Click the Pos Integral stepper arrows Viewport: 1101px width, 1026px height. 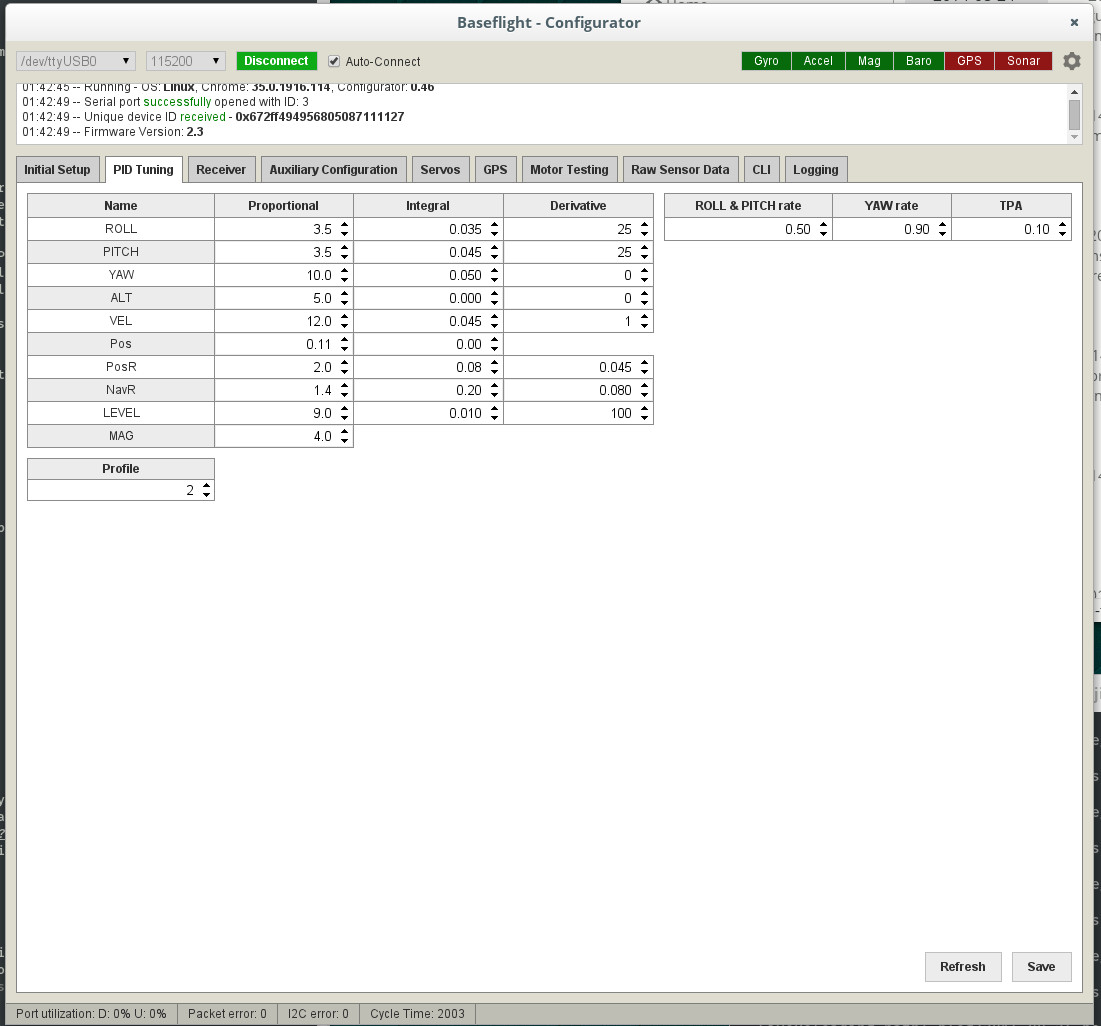point(494,344)
